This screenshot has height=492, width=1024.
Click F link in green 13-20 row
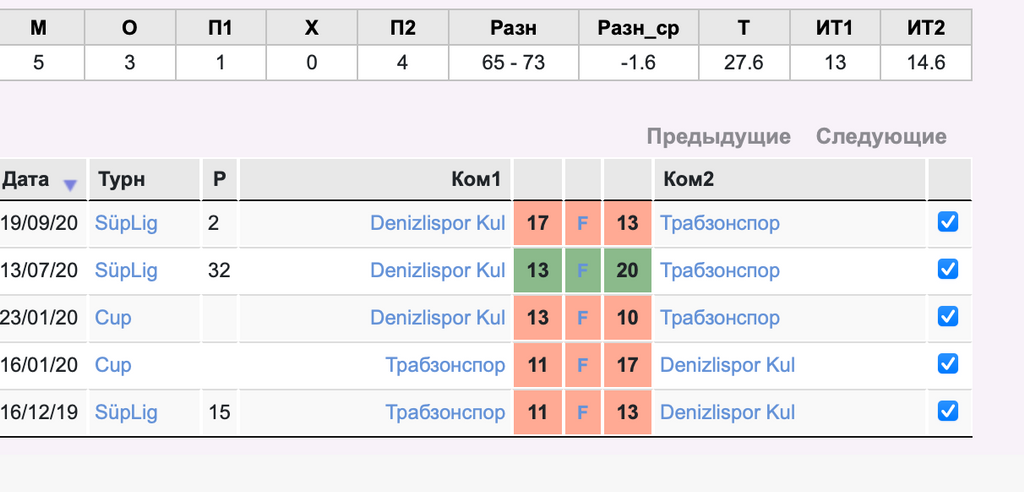point(583,271)
